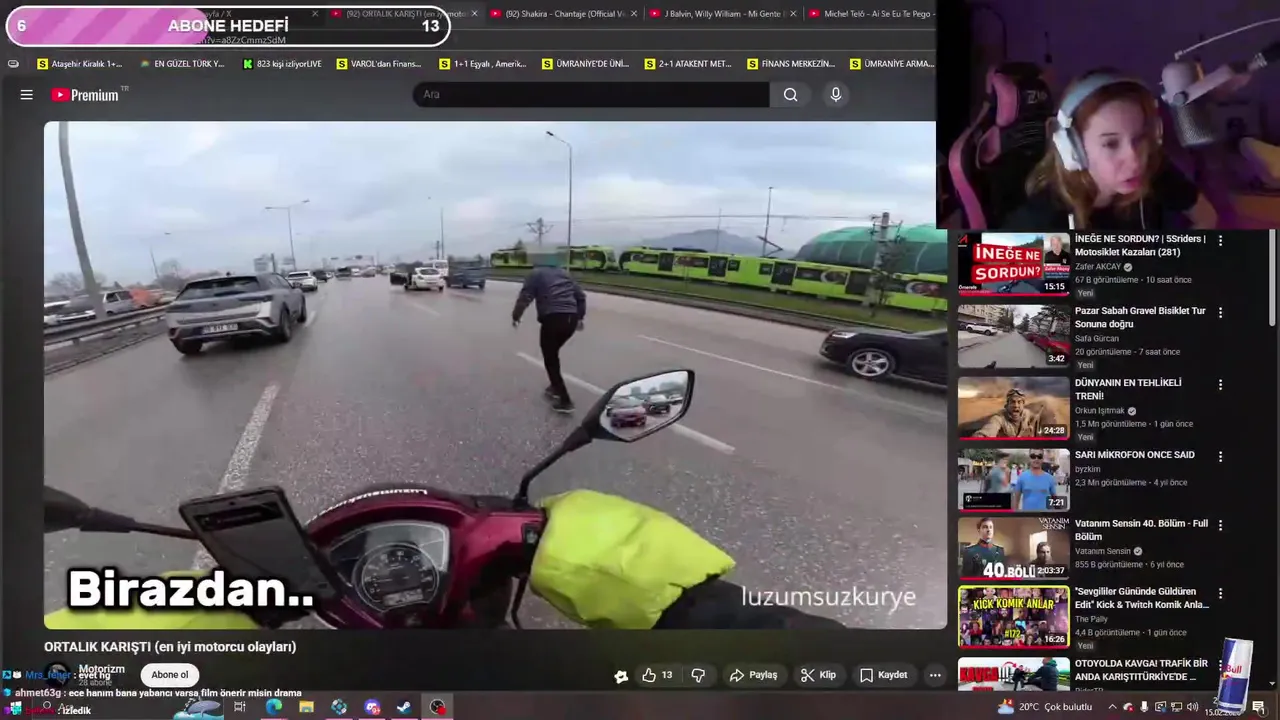Close the 'Shakira - Chantaje' tab
The height and width of the screenshot is (720, 1280).
pos(633,14)
